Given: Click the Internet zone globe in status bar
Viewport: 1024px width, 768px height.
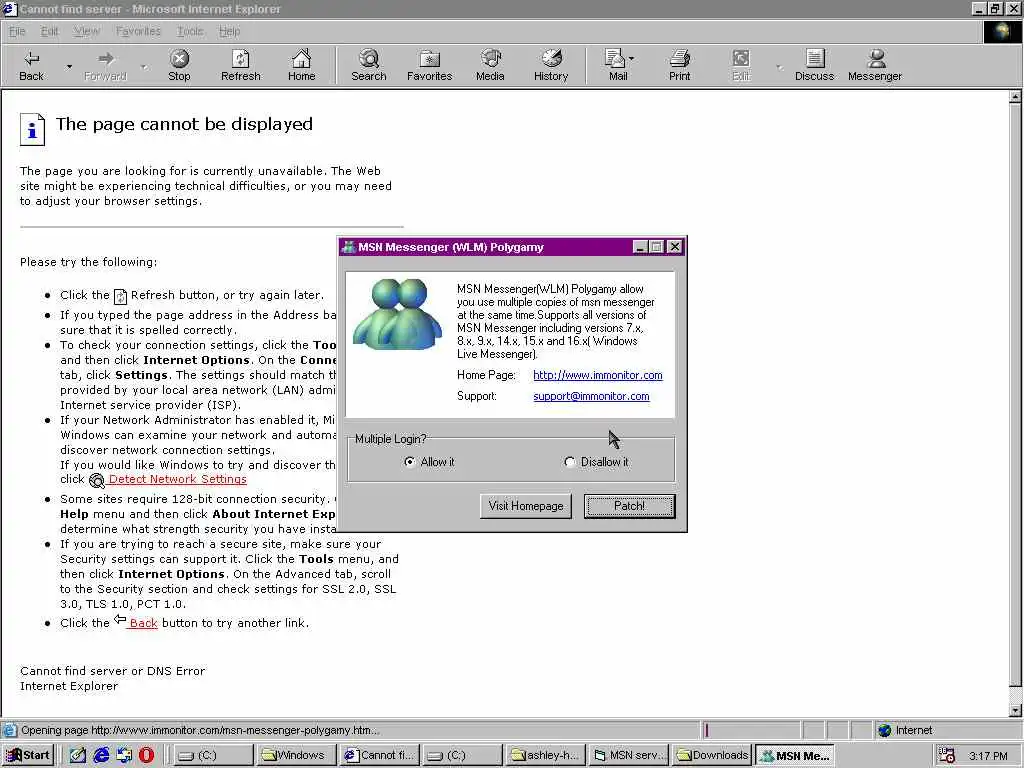Looking at the screenshot, I should 884,730.
